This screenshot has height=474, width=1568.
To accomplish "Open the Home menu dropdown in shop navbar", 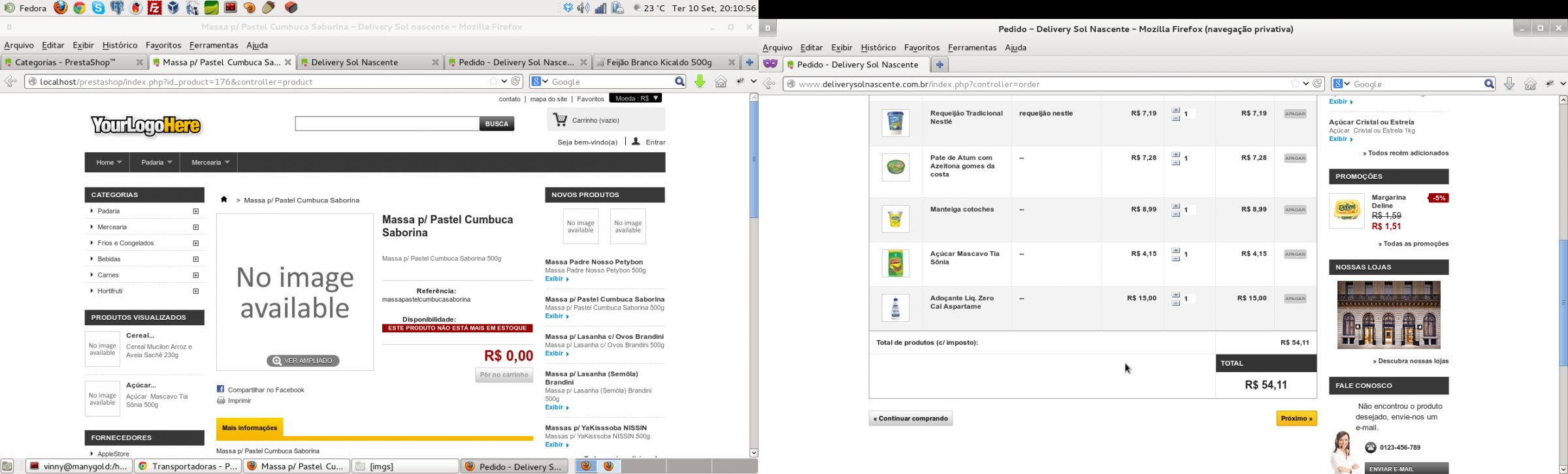I will tap(108, 163).
